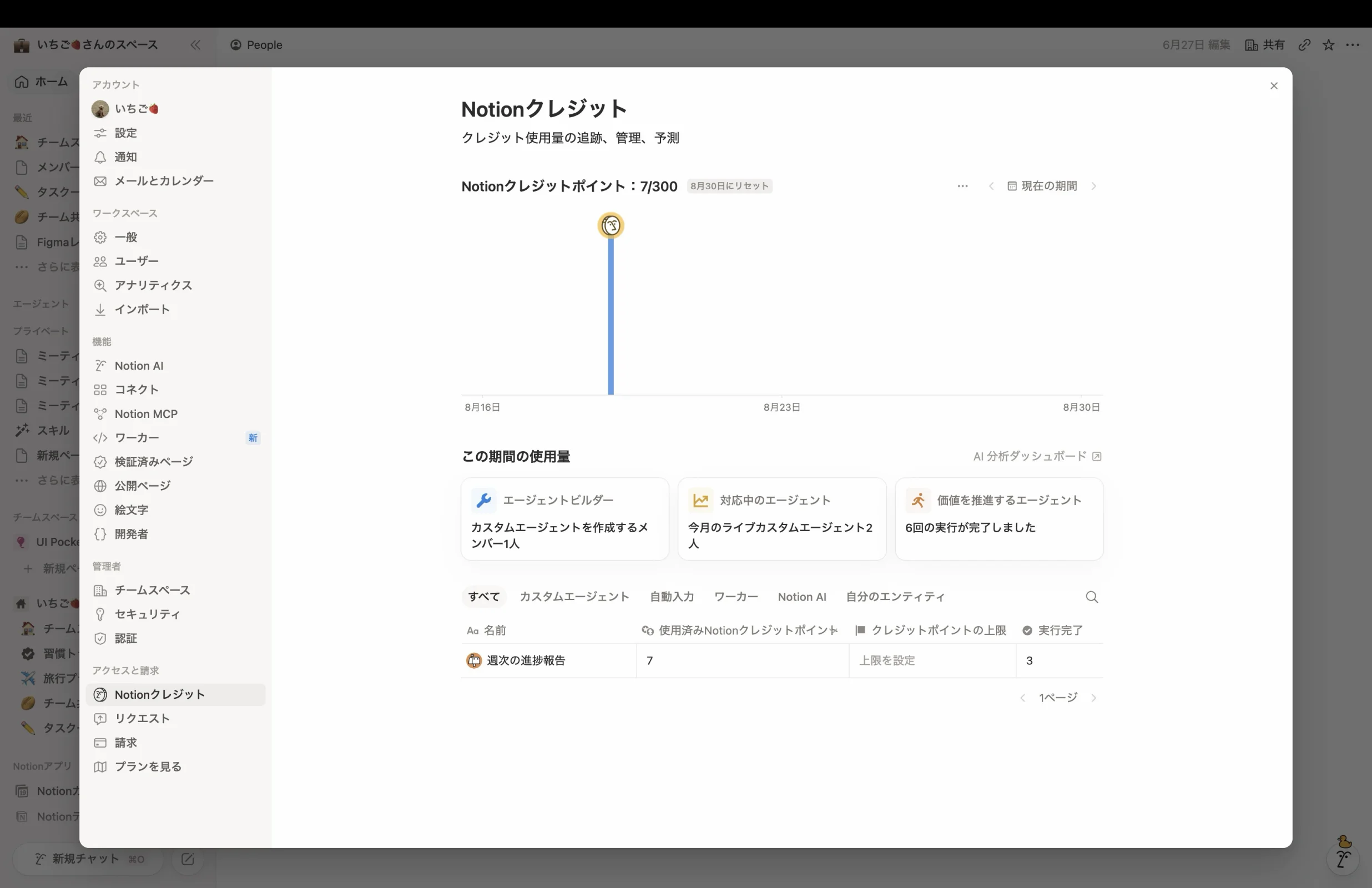This screenshot has width=1372, height=888.
Task: Switch to the ワーカー tab in the usage table
Action: pos(735,597)
